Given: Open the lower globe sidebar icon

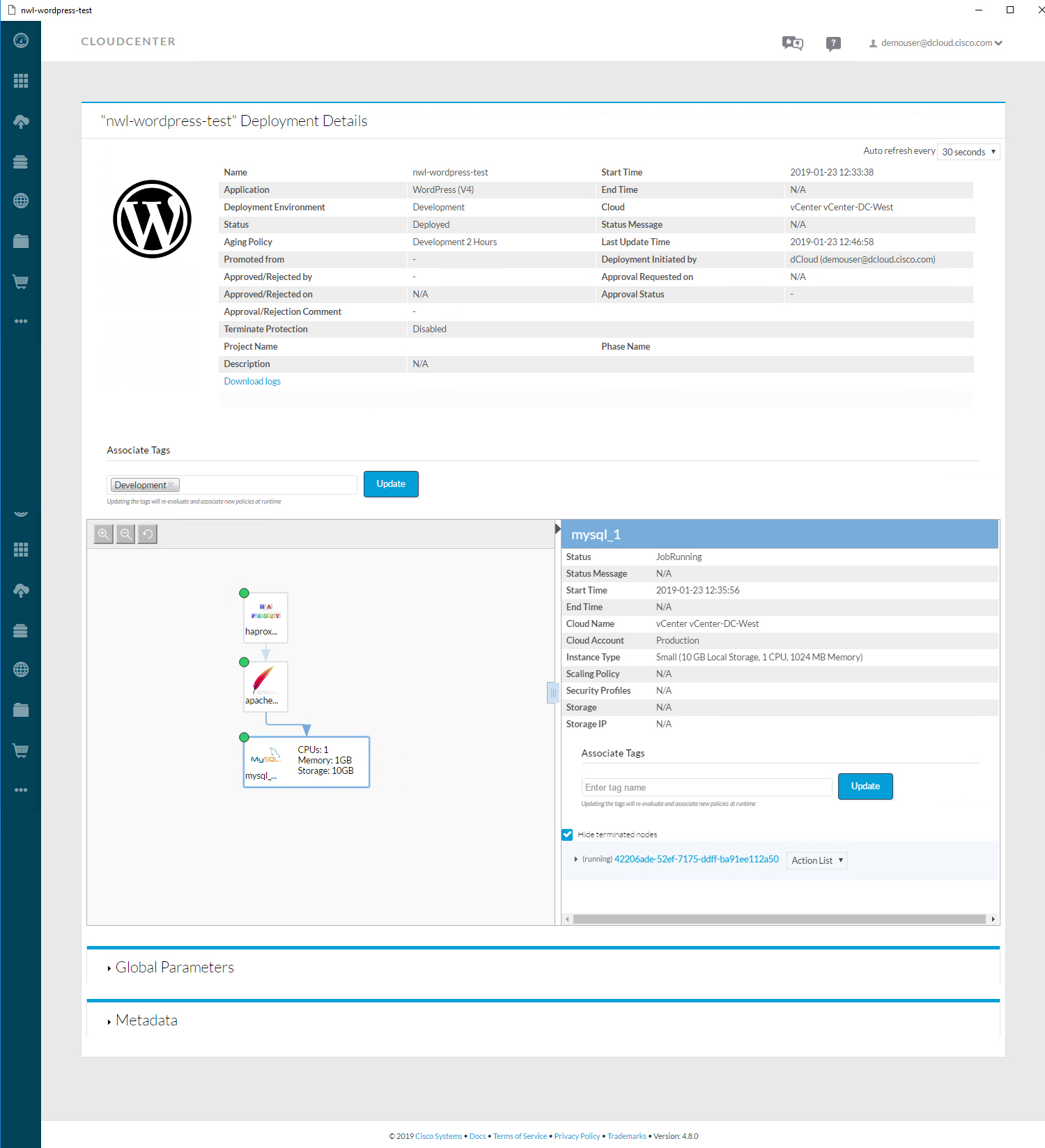Looking at the screenshot, I should (x=21, y=669).
